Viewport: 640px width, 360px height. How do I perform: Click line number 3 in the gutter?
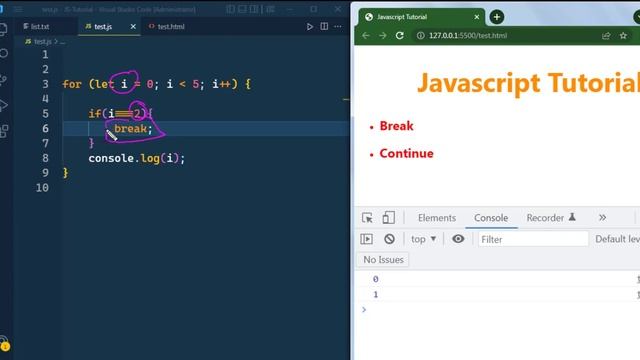coord(45,84)
